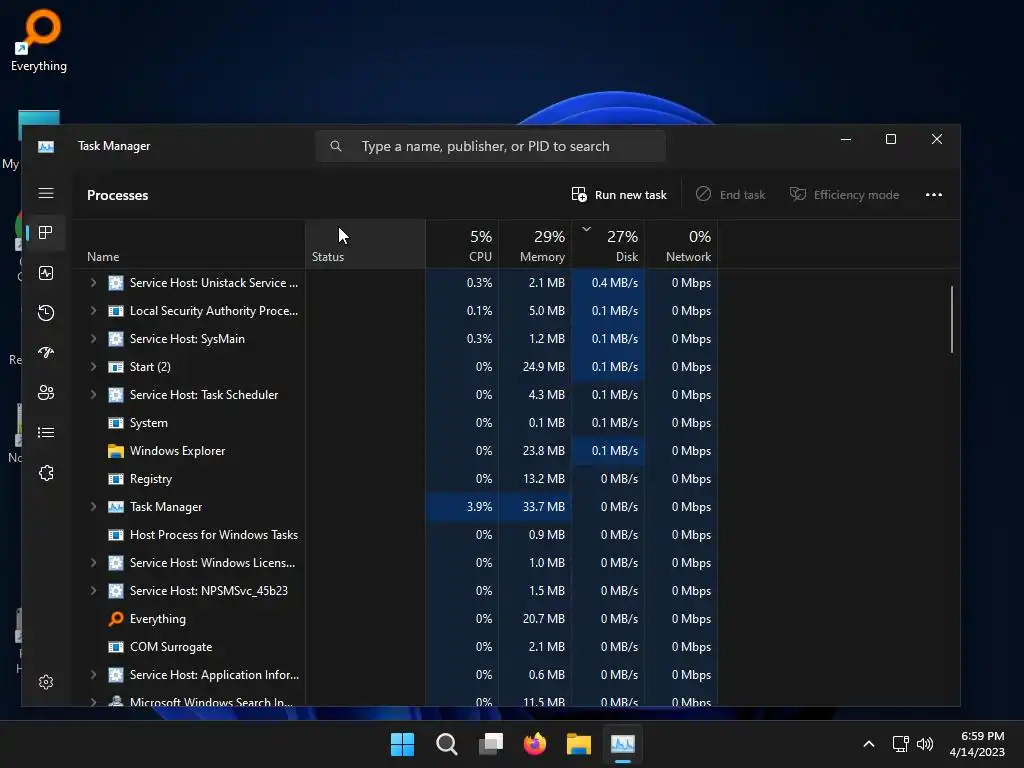
Task: Open the App history sidebar icon
Action: 46,313
